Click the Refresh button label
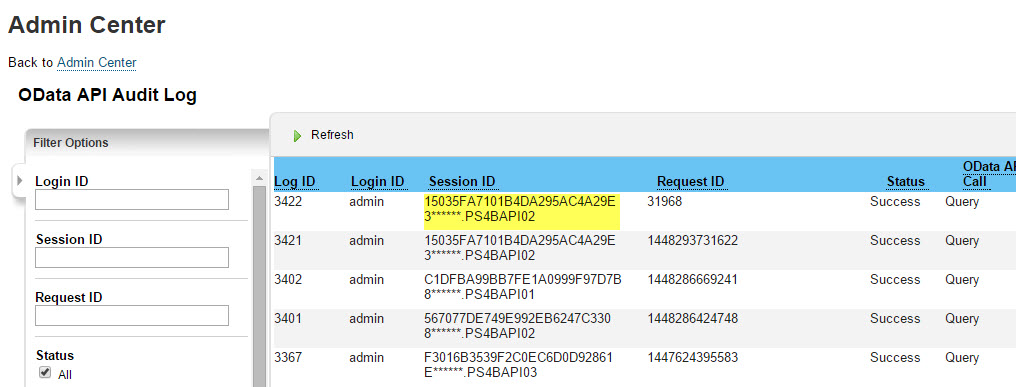Viewport: 1016px width, 387px height. 332,135
